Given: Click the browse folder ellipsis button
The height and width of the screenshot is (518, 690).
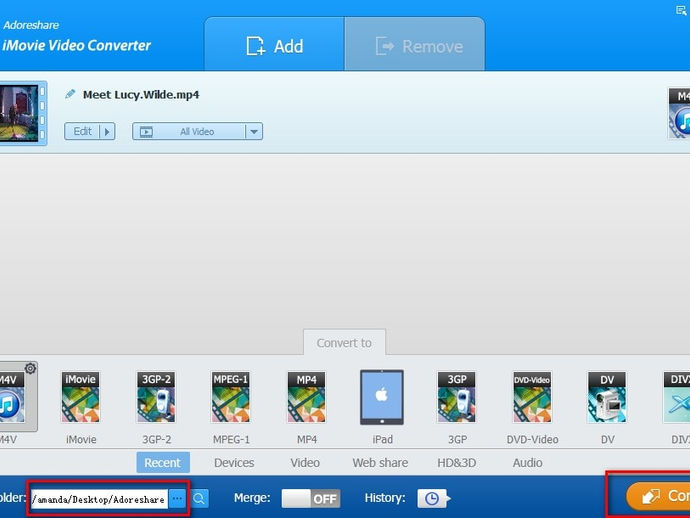Looking at the screenshot, I should tap(177, 499).
